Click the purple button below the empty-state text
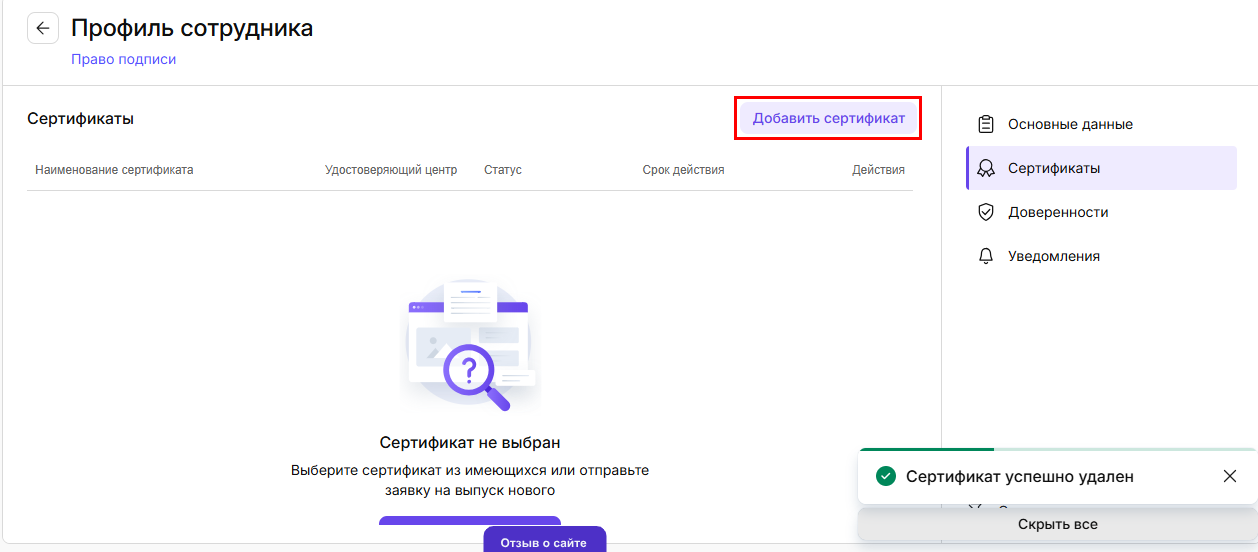Image resolution: width=1258 pixels, height=552 pixels. 469,521
